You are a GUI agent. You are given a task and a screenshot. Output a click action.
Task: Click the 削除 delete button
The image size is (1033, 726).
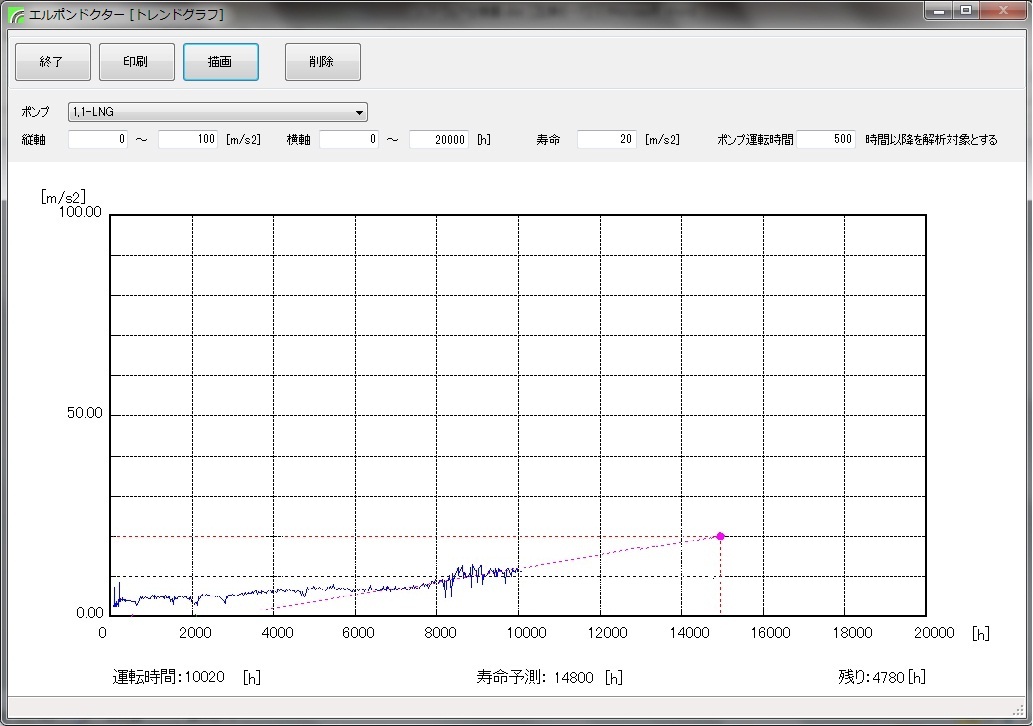322,62
